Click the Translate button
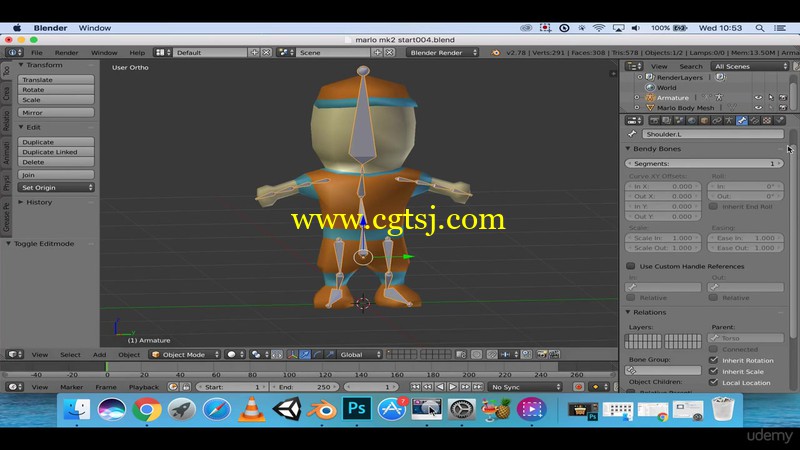 pyautogui.click(x=56, y=80)
